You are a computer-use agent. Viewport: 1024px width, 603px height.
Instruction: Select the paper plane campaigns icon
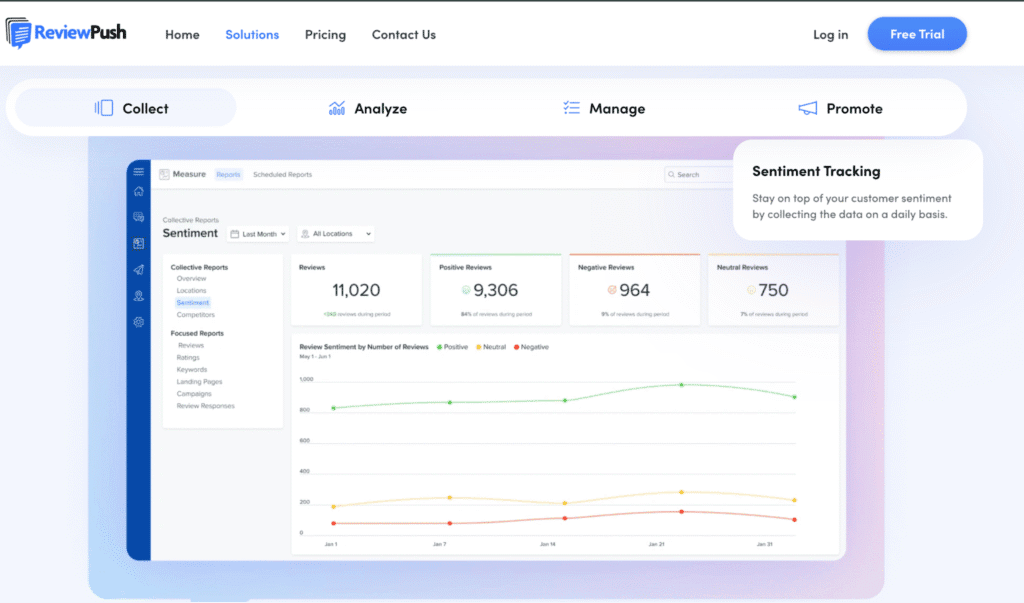pos(139,270)
